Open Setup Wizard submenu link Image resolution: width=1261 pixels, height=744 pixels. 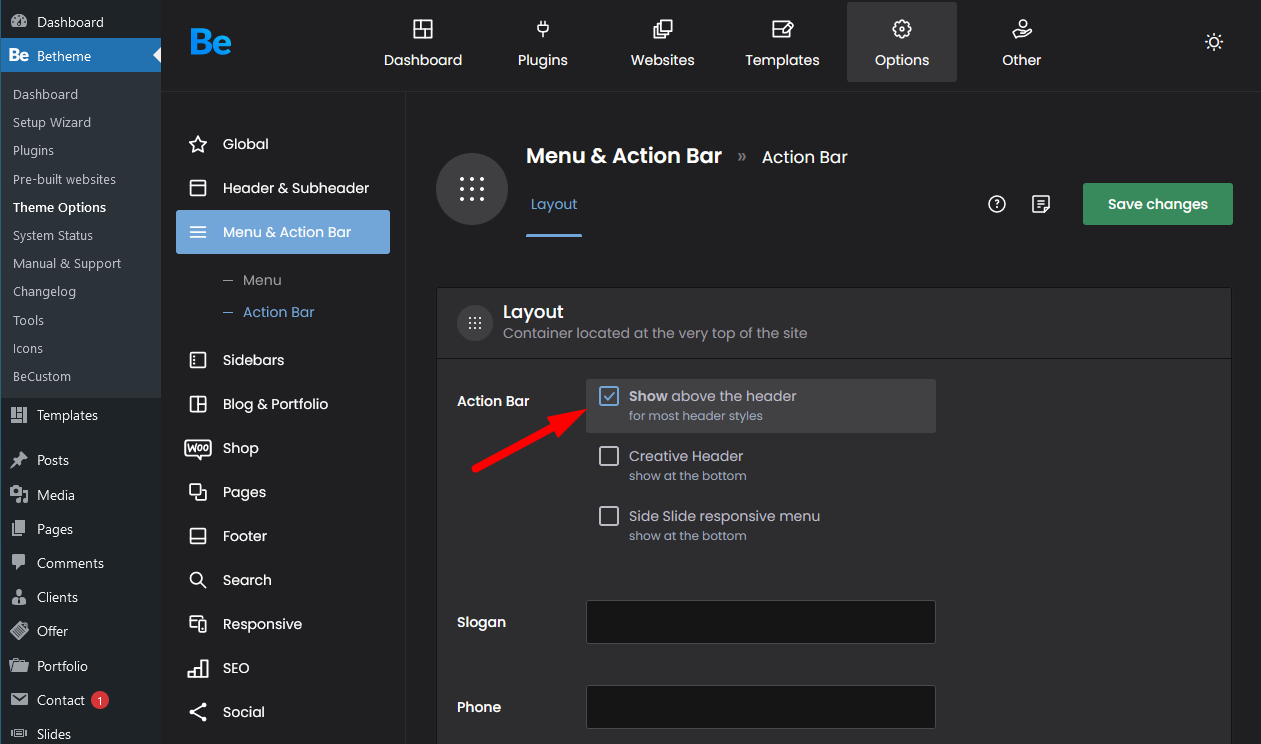(52, 122)
